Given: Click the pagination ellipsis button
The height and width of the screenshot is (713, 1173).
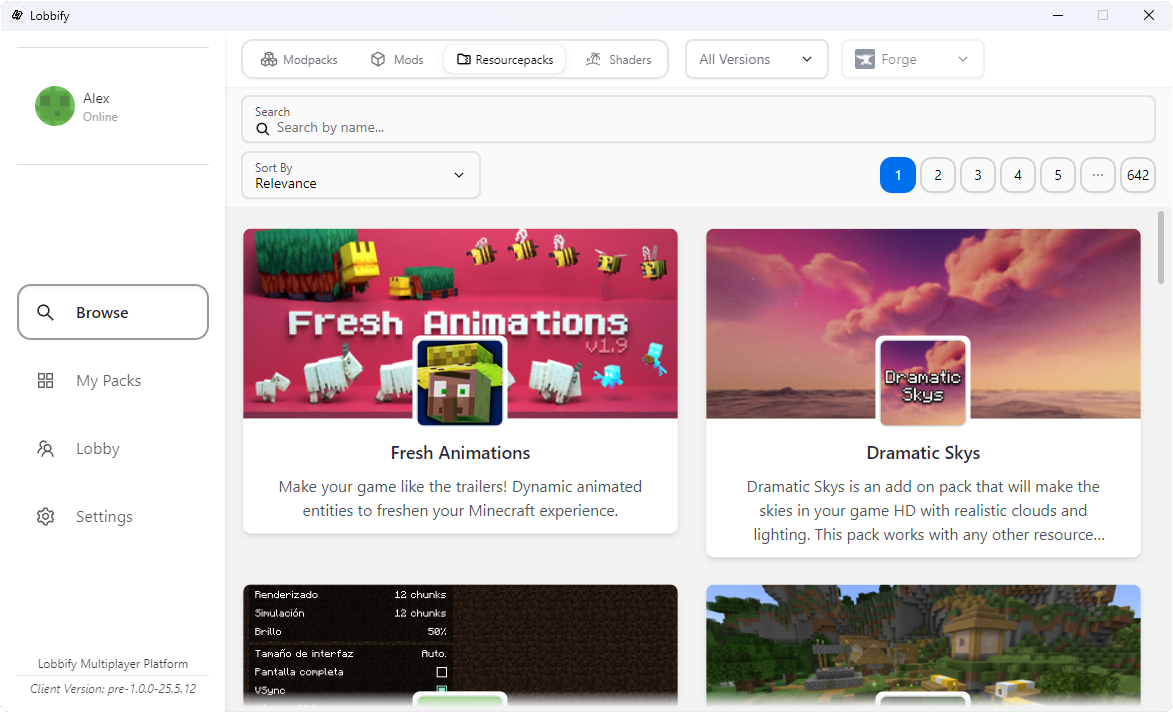Looking at the screenshot, I should 1097,175.
